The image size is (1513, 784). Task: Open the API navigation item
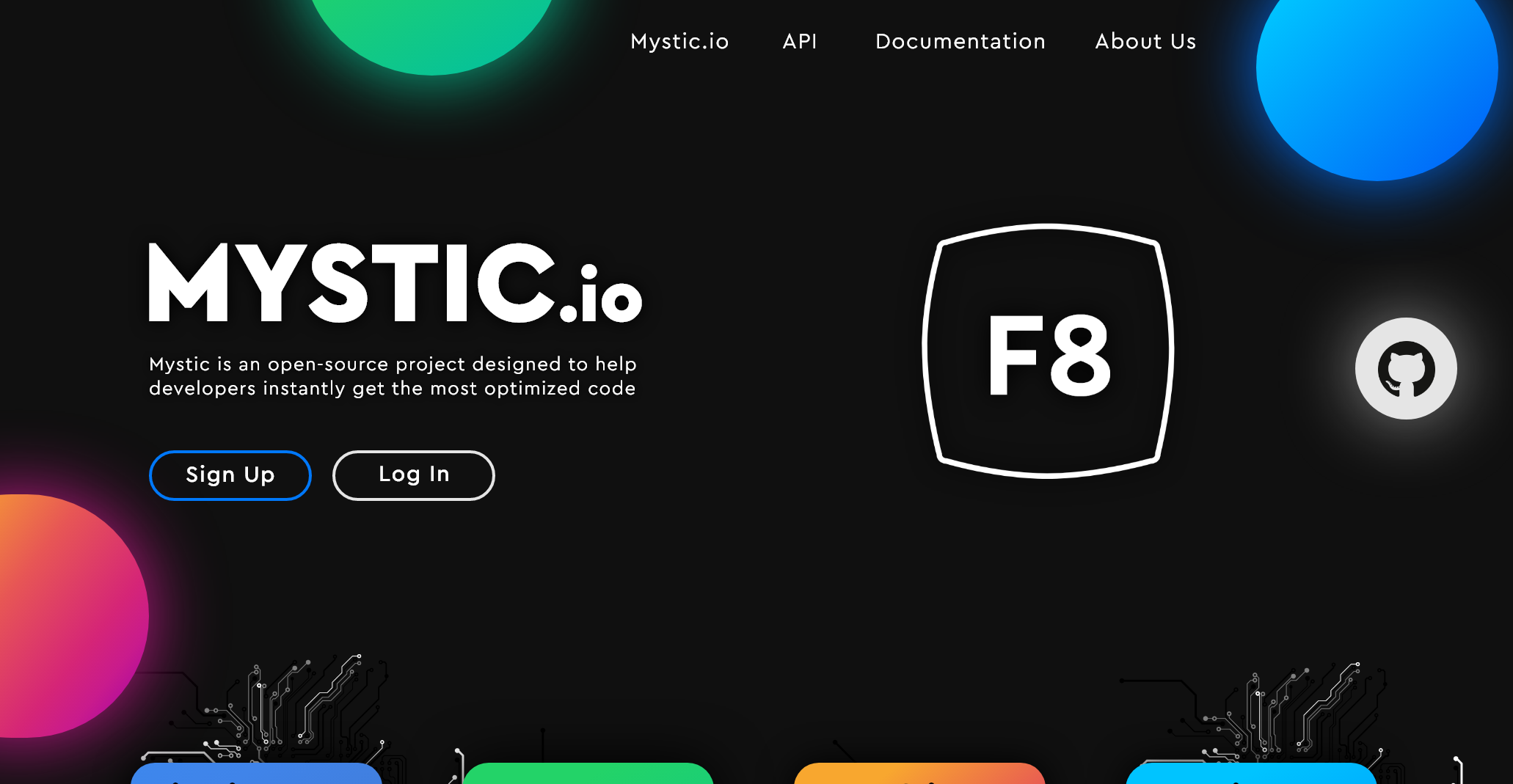click(800, 42)
